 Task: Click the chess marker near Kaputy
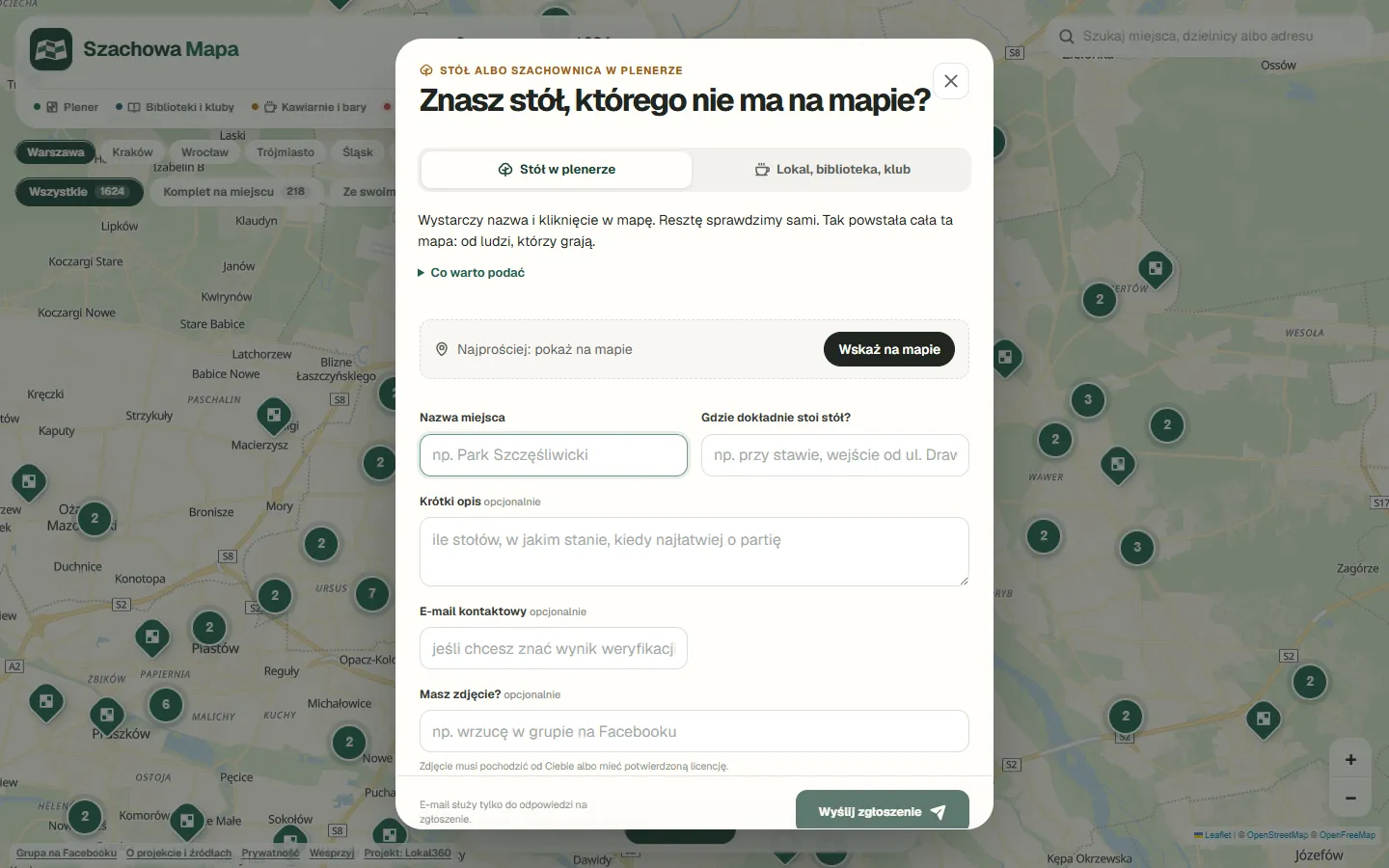[29, 481]
